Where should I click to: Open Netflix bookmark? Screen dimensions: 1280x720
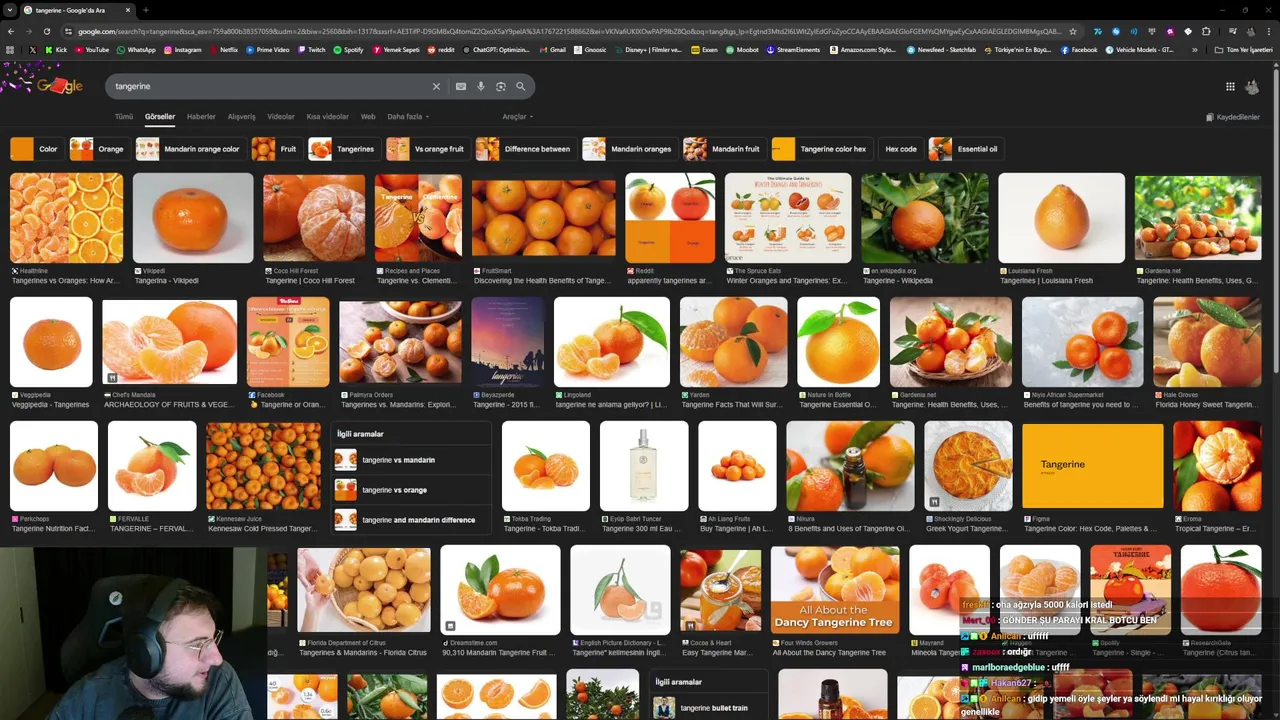click(x=223, y=50)
